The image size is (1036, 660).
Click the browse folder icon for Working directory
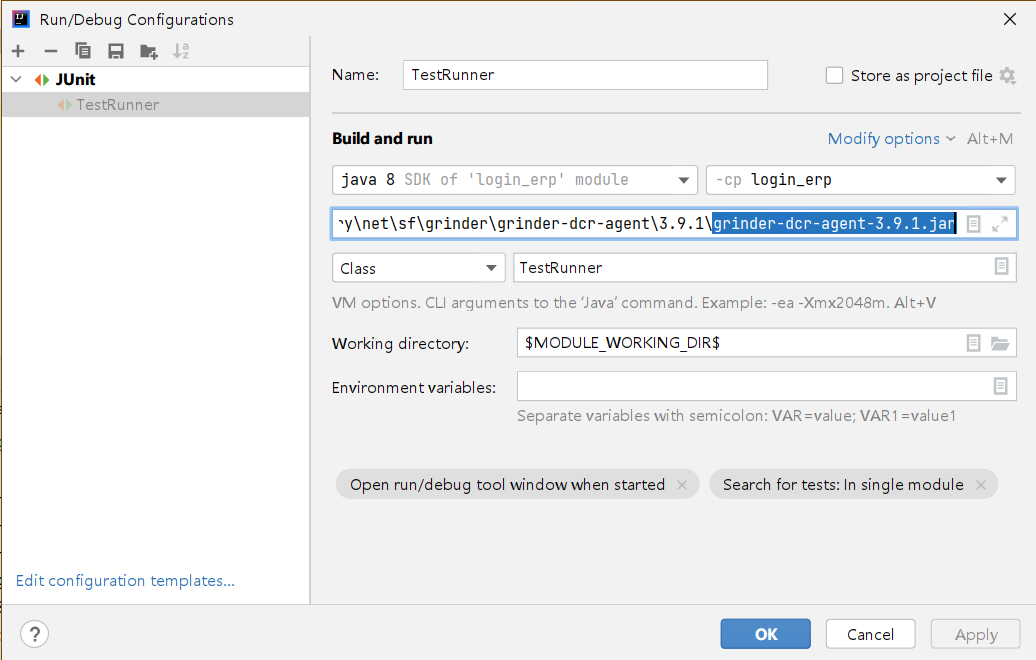(x=1000, y=343)
